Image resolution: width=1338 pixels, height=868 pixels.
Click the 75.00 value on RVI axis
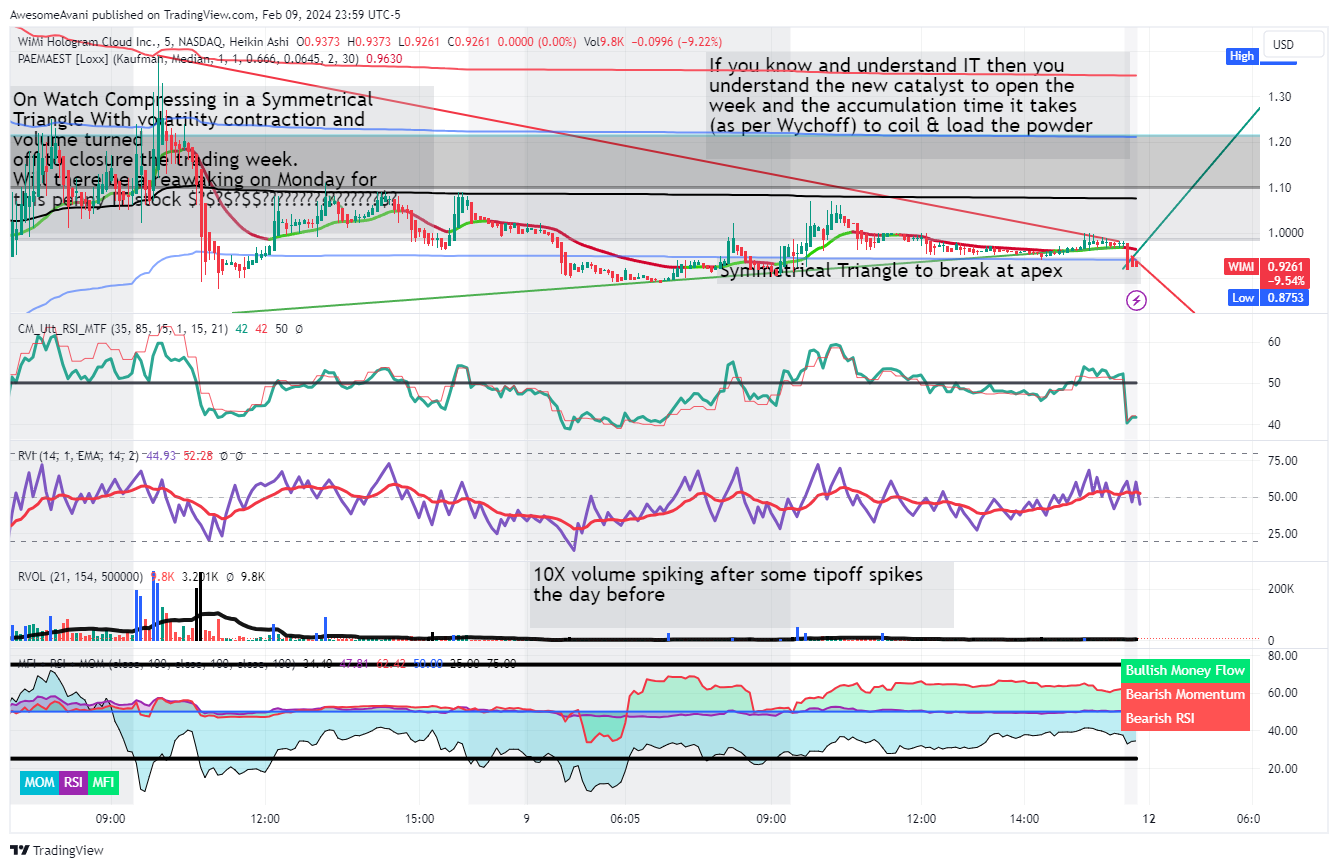click(x=1283, y=461)
